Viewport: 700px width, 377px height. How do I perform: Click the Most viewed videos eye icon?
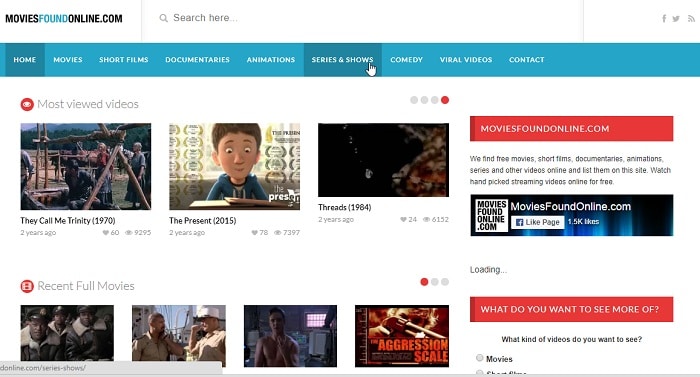point(27,105)
